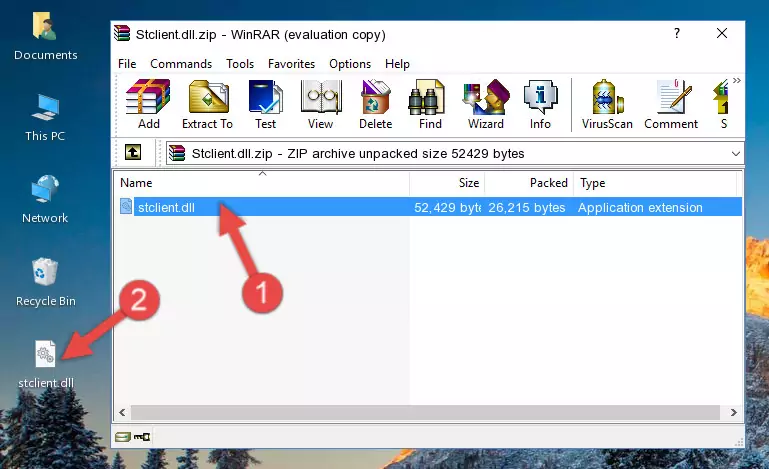Click the drive icon in status bar
This screenshot has height=469, width=769.
[x=123, y=437]
